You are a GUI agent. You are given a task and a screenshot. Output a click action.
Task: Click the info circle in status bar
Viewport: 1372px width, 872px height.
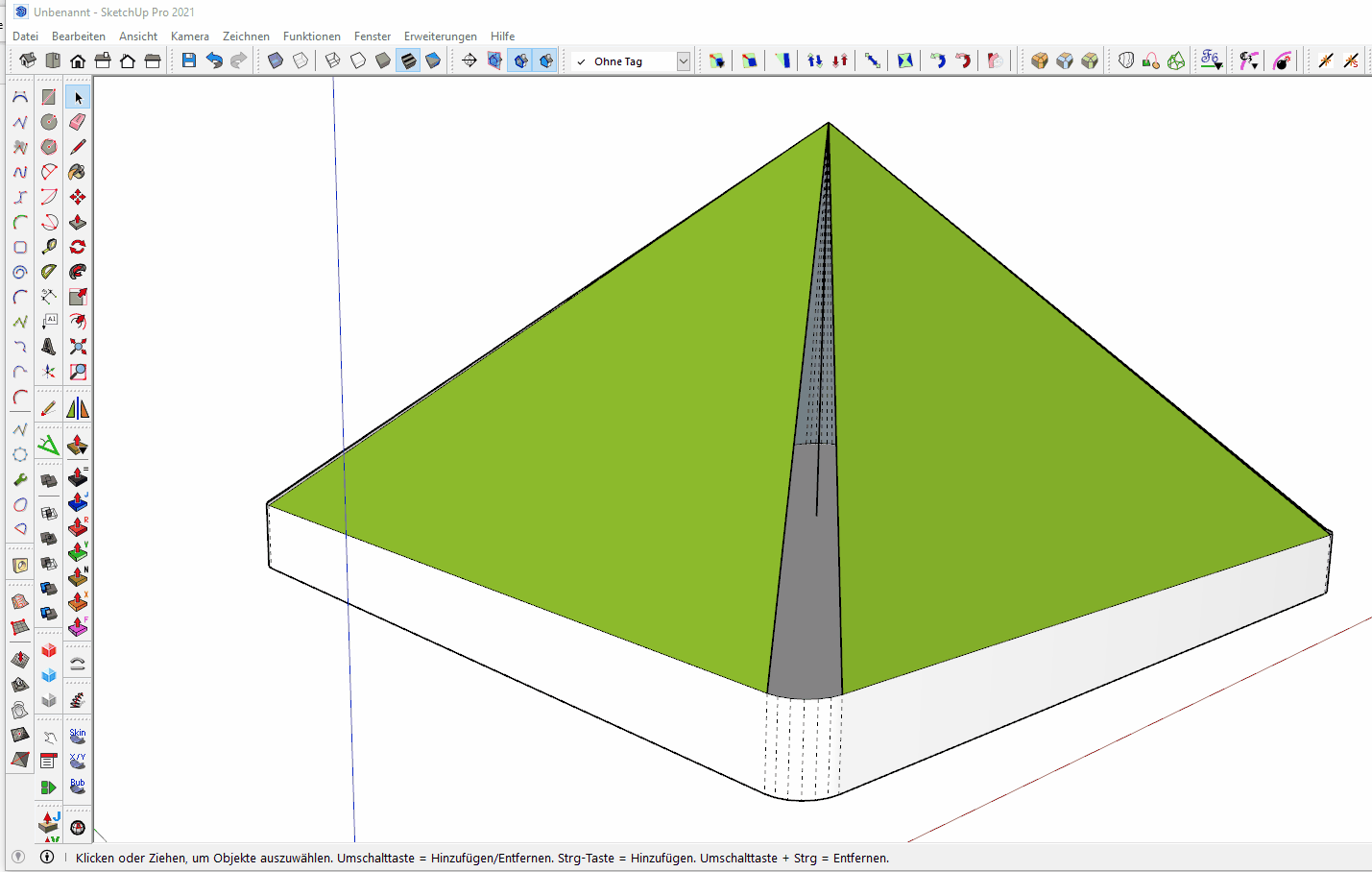(x=47, y=857)
